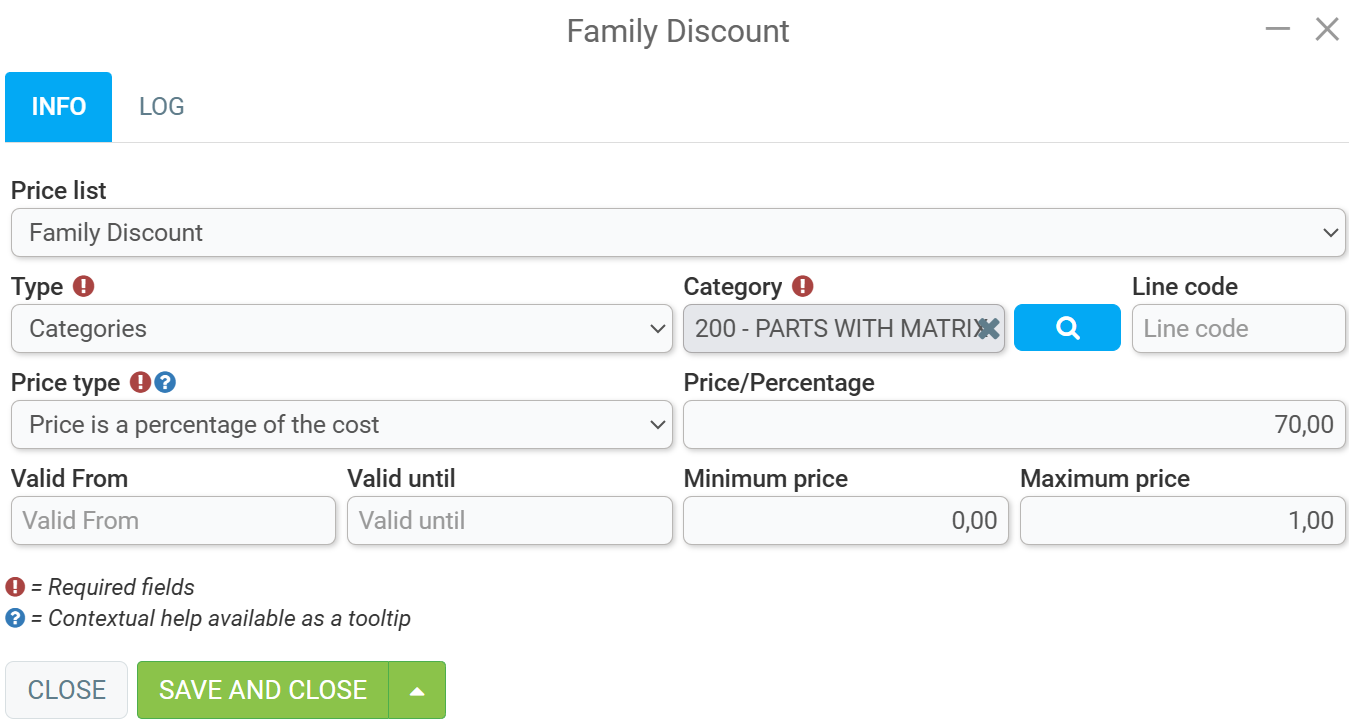Viewport: 1349px width, 728px height.
Task: Click the SAVE AND CLOSE button
Action: pyautogui.click(x=263, y=690)
